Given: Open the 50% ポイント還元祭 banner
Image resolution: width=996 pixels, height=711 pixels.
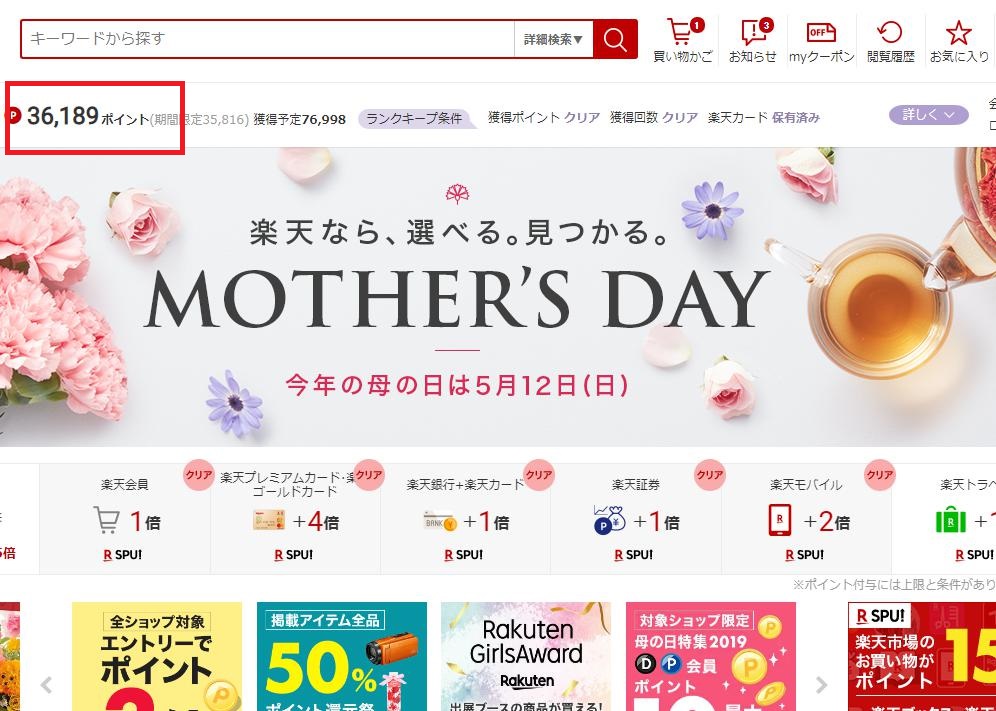Looking at the screenshot, I should pyautogui.click(x=342, y=656).
